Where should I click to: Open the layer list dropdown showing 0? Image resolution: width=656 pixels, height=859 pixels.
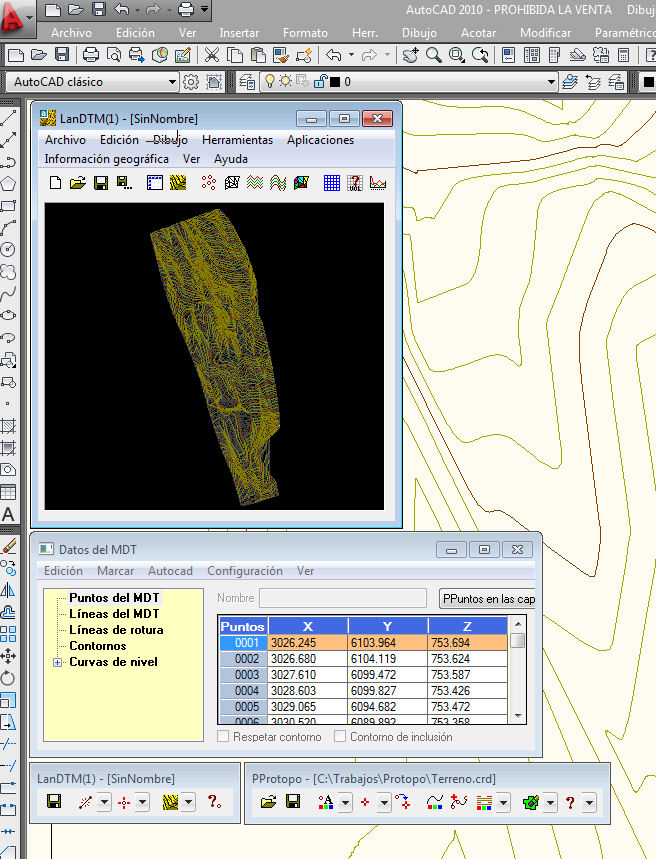click(551, 82)
